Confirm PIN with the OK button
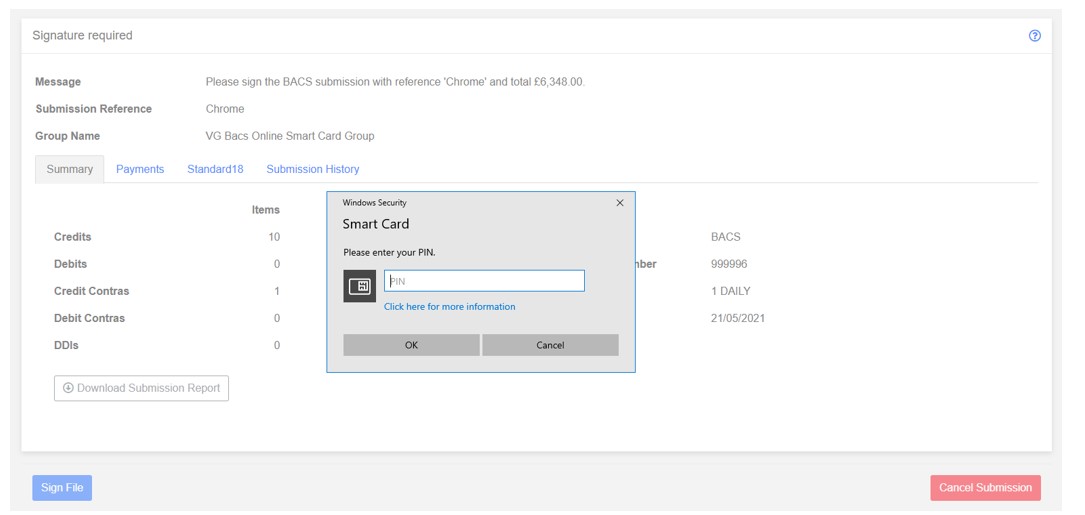This screenshot has height=515, width=1085. 411,345
